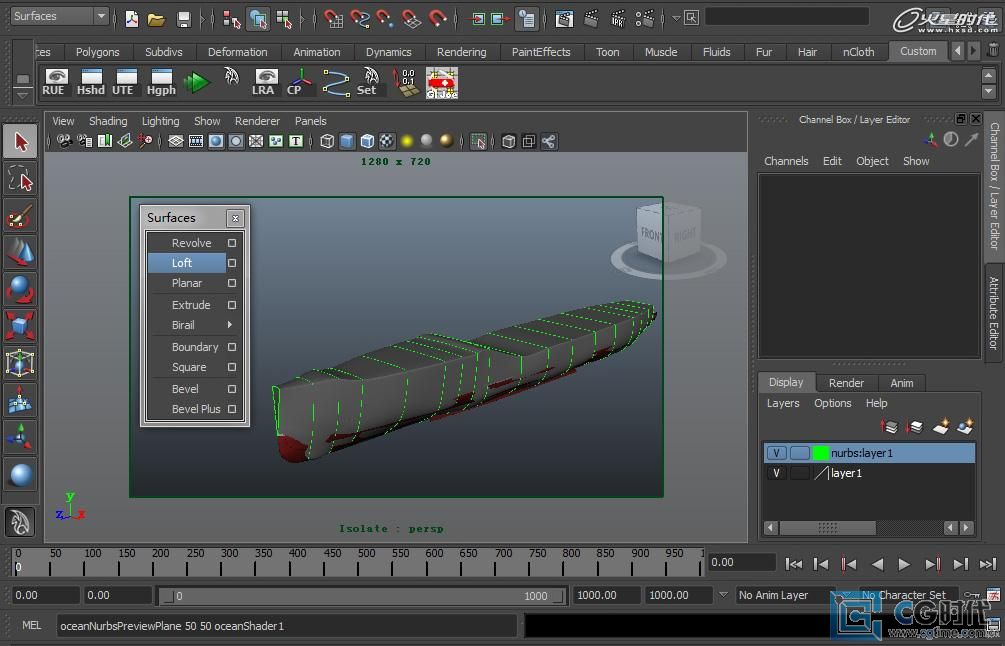The height and width of the screenshot is (646, 1005).
Task: Click the Hshd shelf button
Action: click(91, 83)
